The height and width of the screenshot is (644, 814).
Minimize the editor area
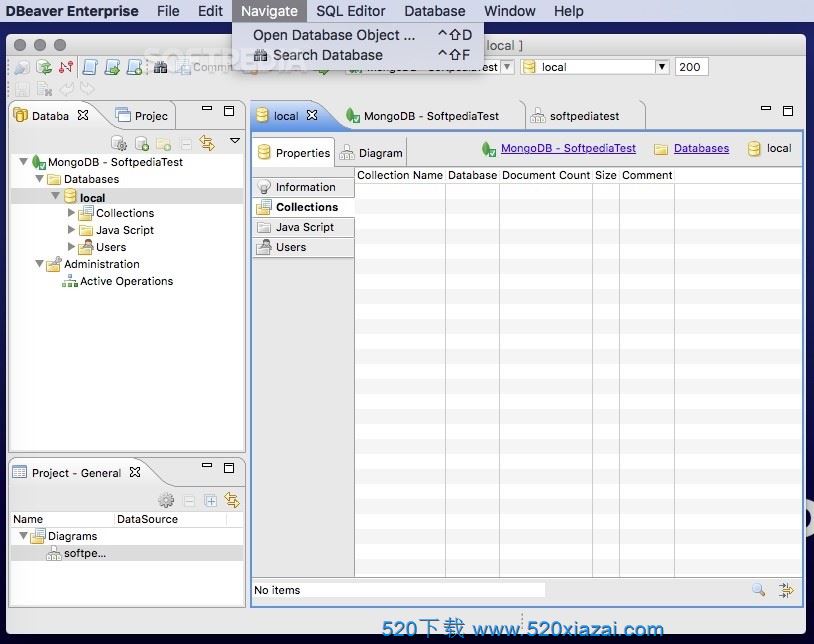[766, 108]
